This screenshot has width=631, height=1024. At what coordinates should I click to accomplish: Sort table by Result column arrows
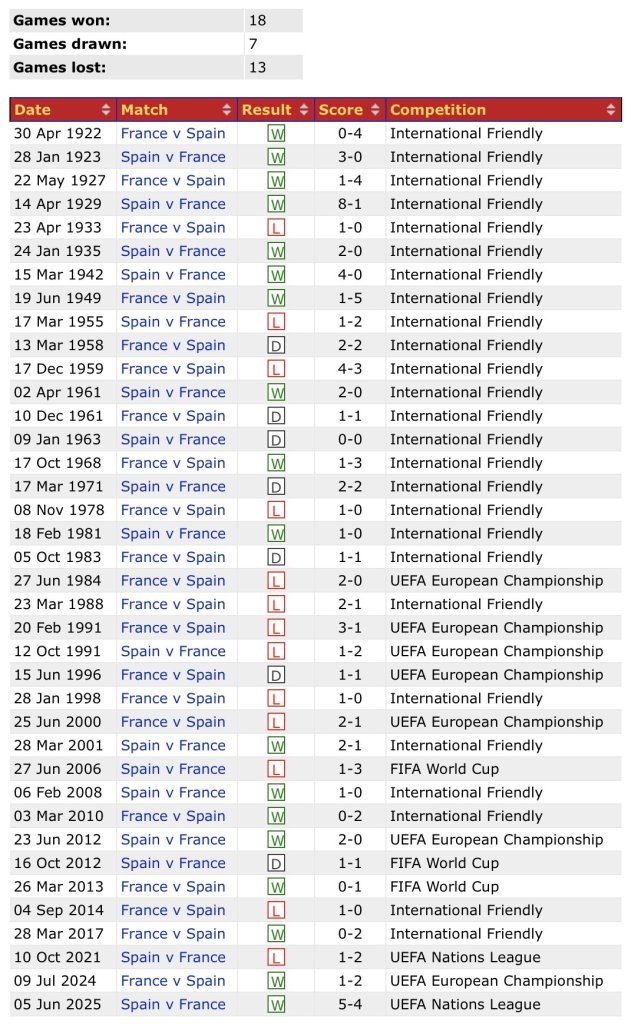[x=304, y=110]
